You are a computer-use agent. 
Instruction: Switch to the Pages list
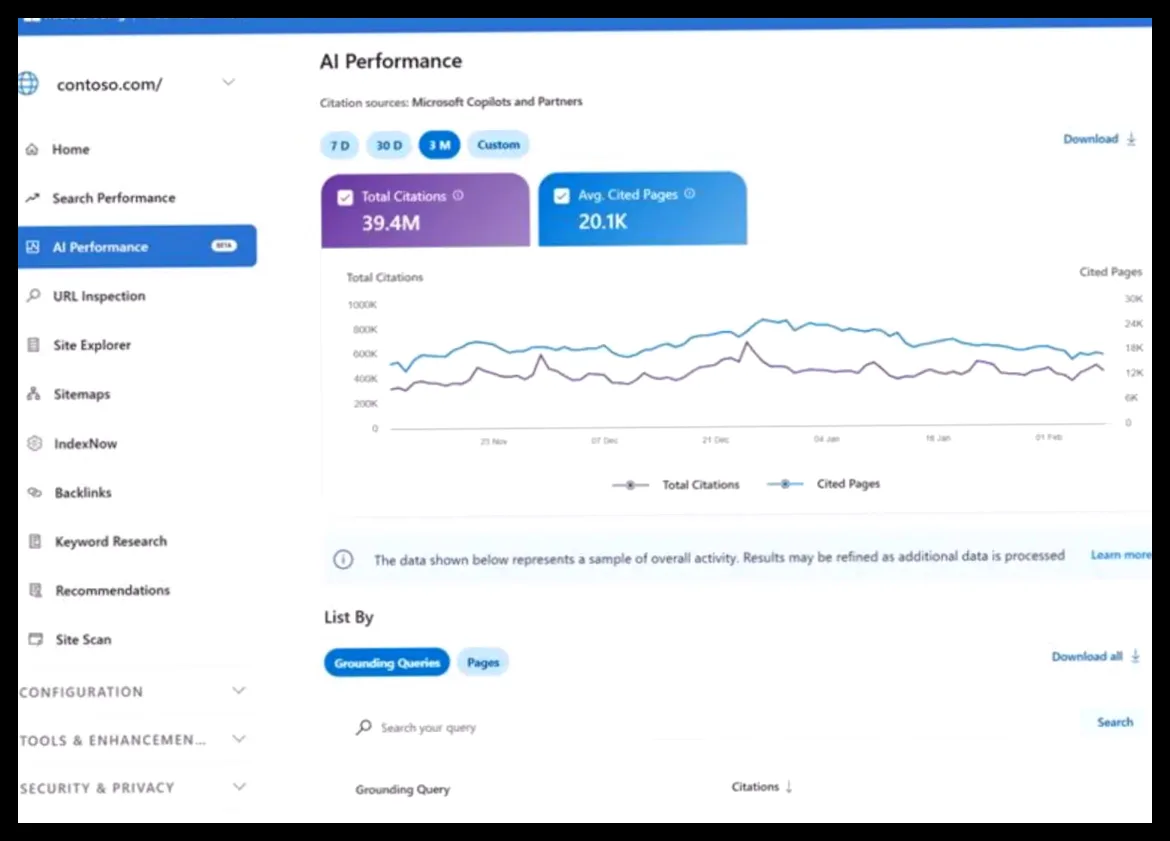[483, 662]
